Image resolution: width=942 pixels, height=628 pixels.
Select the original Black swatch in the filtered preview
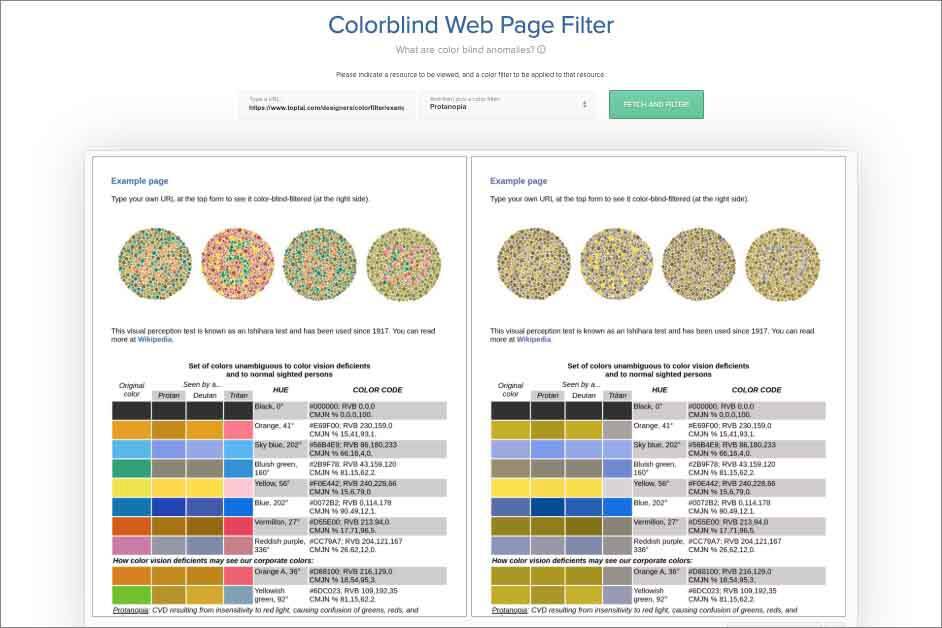click(x=510, y=410)
